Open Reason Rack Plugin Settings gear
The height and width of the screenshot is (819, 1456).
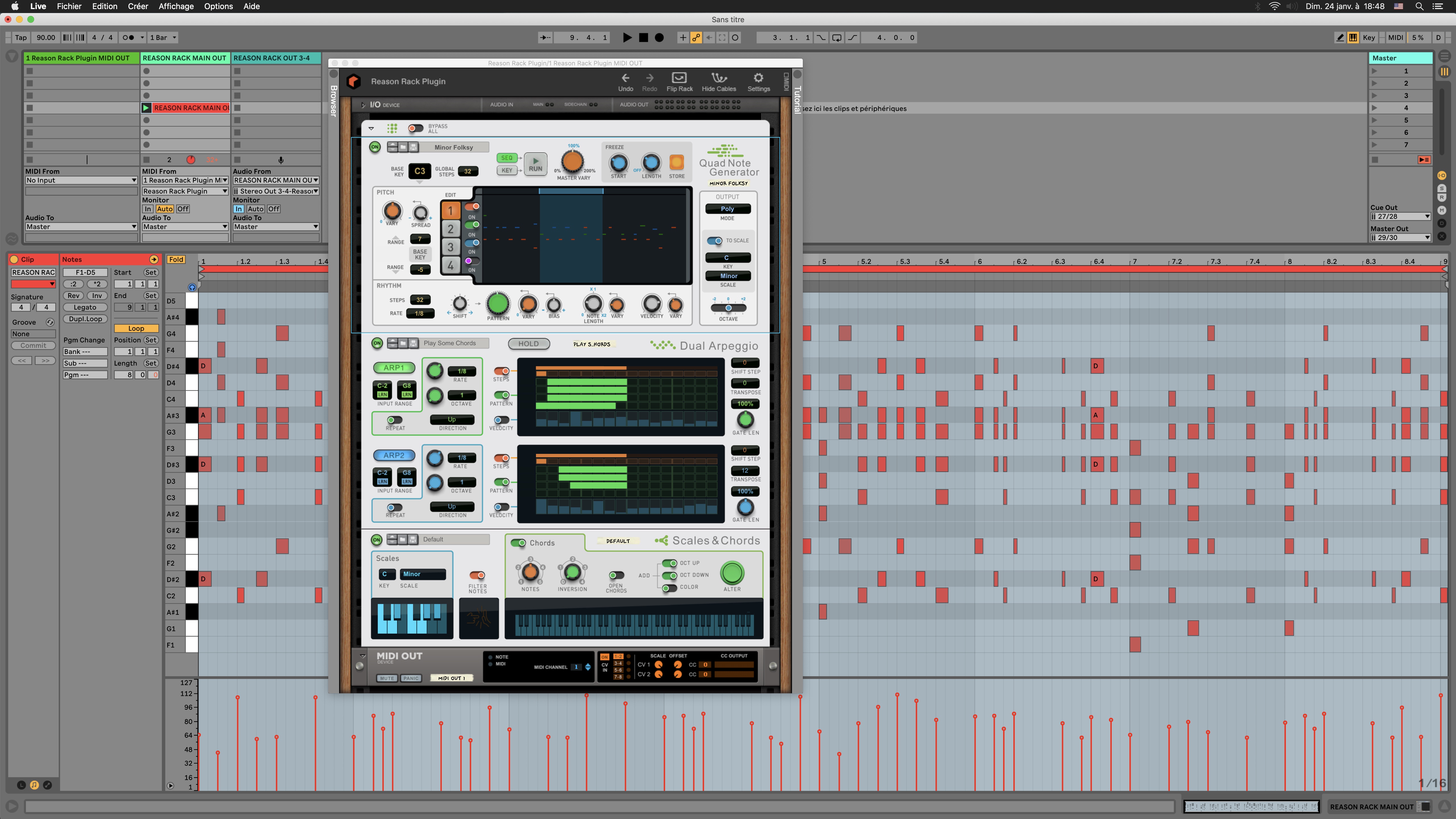coord(758,77)
